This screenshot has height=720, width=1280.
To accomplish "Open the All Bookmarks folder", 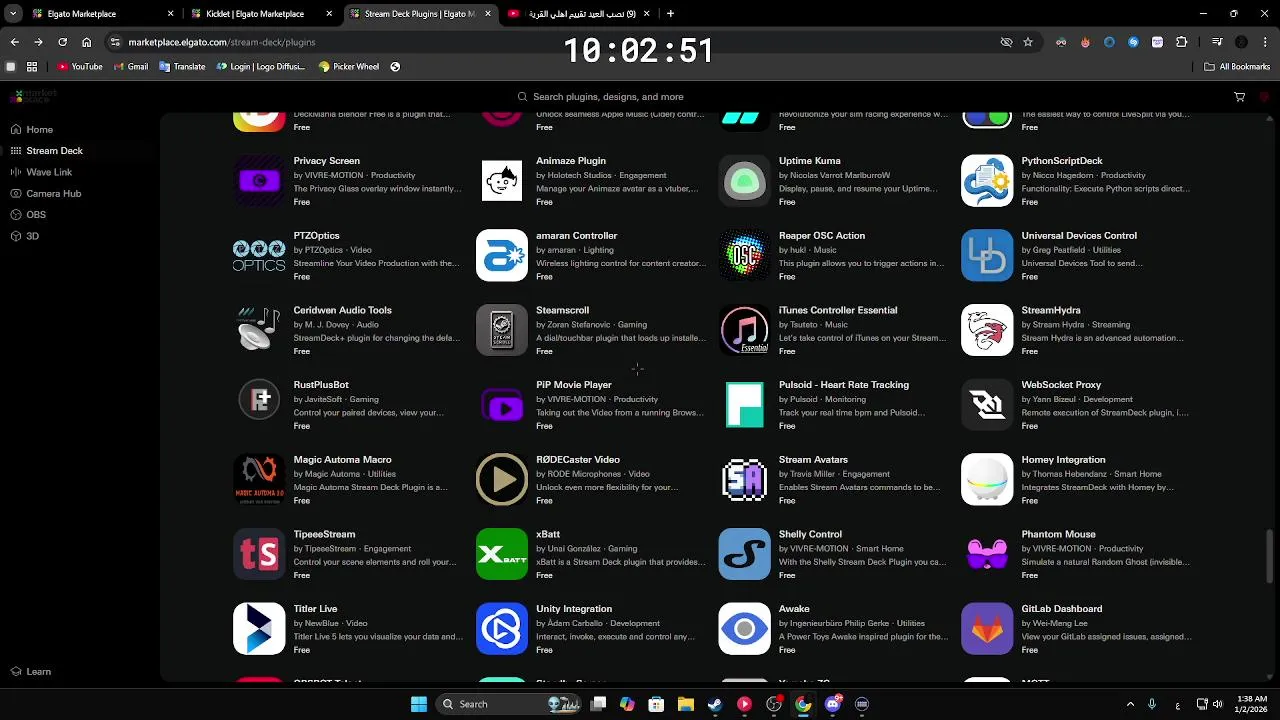I will pyautogui.click(x=1237, y=67).
